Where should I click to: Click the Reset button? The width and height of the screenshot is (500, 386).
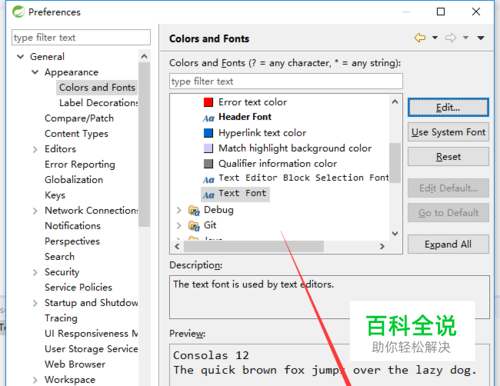click(x=448, y=157)
